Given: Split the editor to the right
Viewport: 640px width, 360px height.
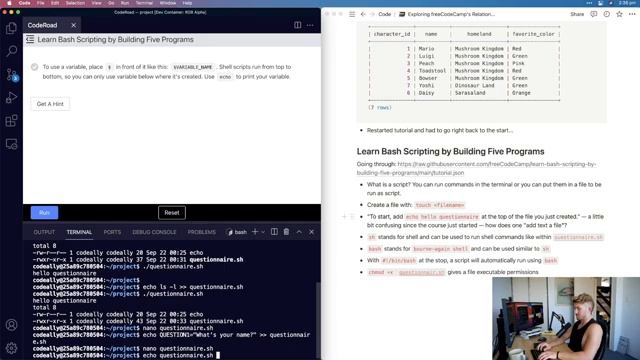Looking at the screenshot, I should click(298, 25).
